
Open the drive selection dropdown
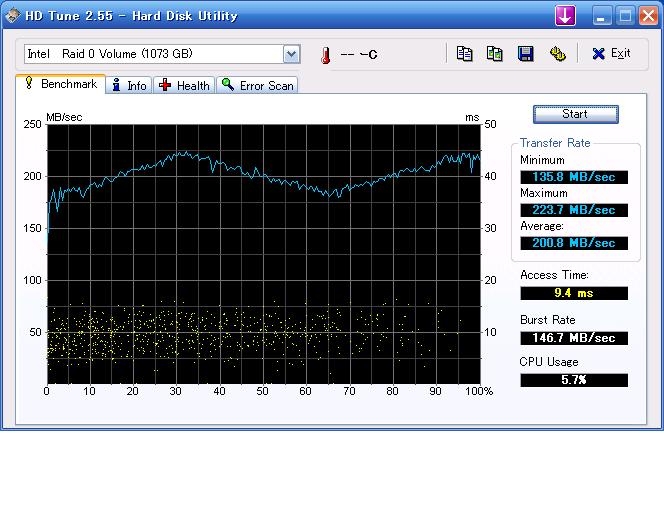pos(291,54)
